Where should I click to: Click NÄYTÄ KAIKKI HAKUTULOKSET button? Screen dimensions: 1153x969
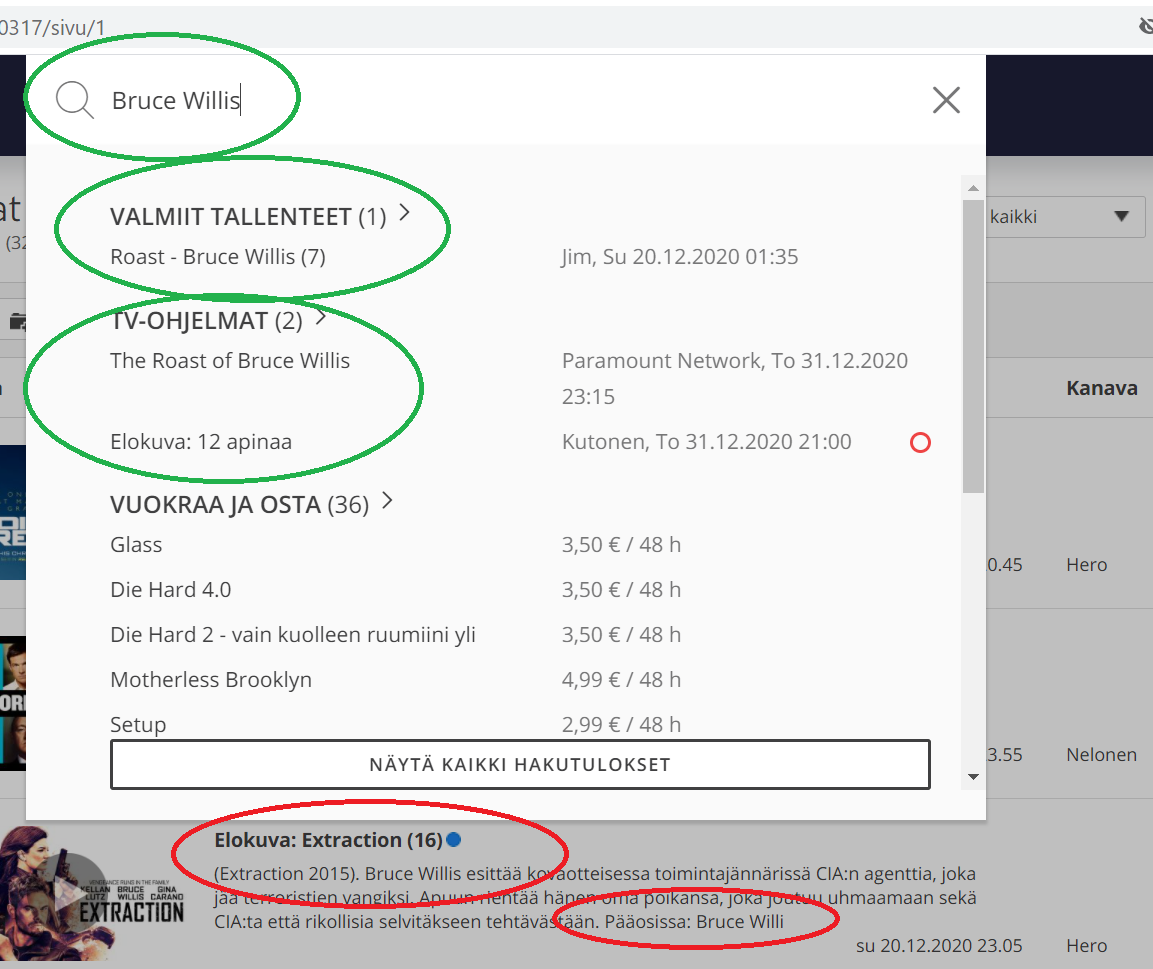coord(521,765)
